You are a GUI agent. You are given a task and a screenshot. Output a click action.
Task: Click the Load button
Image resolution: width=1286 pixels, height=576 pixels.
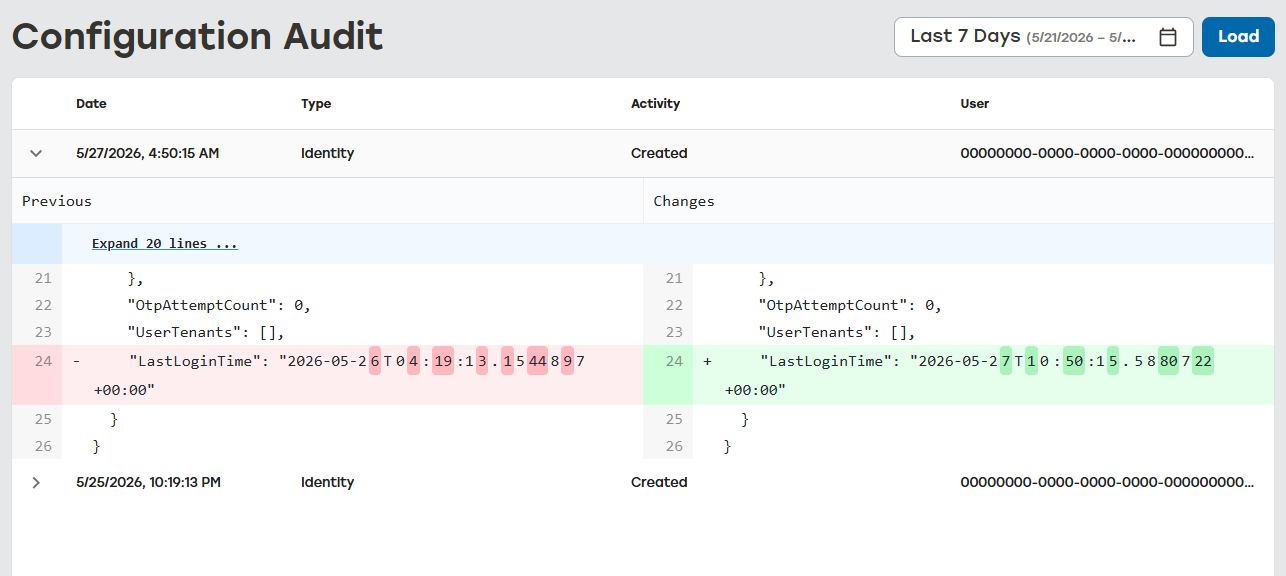tap(1238, 37)
